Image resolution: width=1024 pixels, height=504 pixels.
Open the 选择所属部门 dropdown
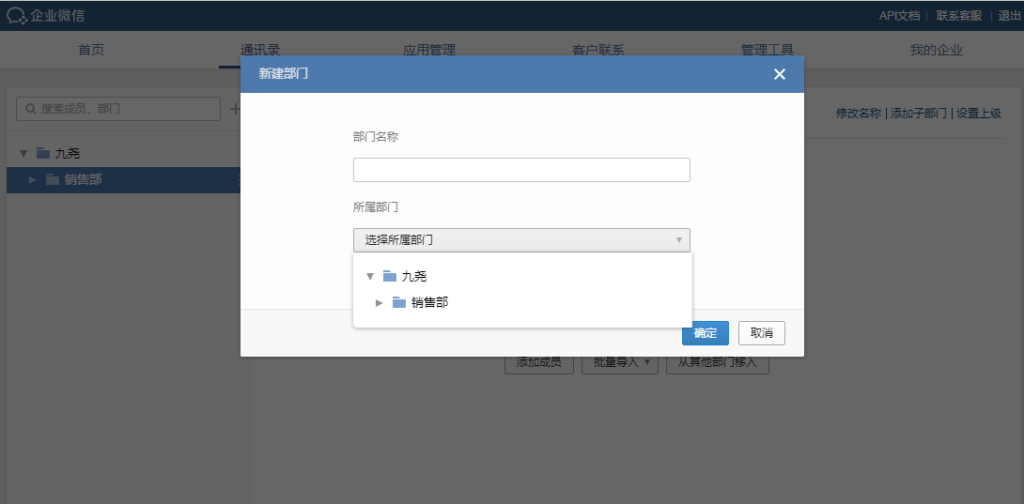click(521, 240)
